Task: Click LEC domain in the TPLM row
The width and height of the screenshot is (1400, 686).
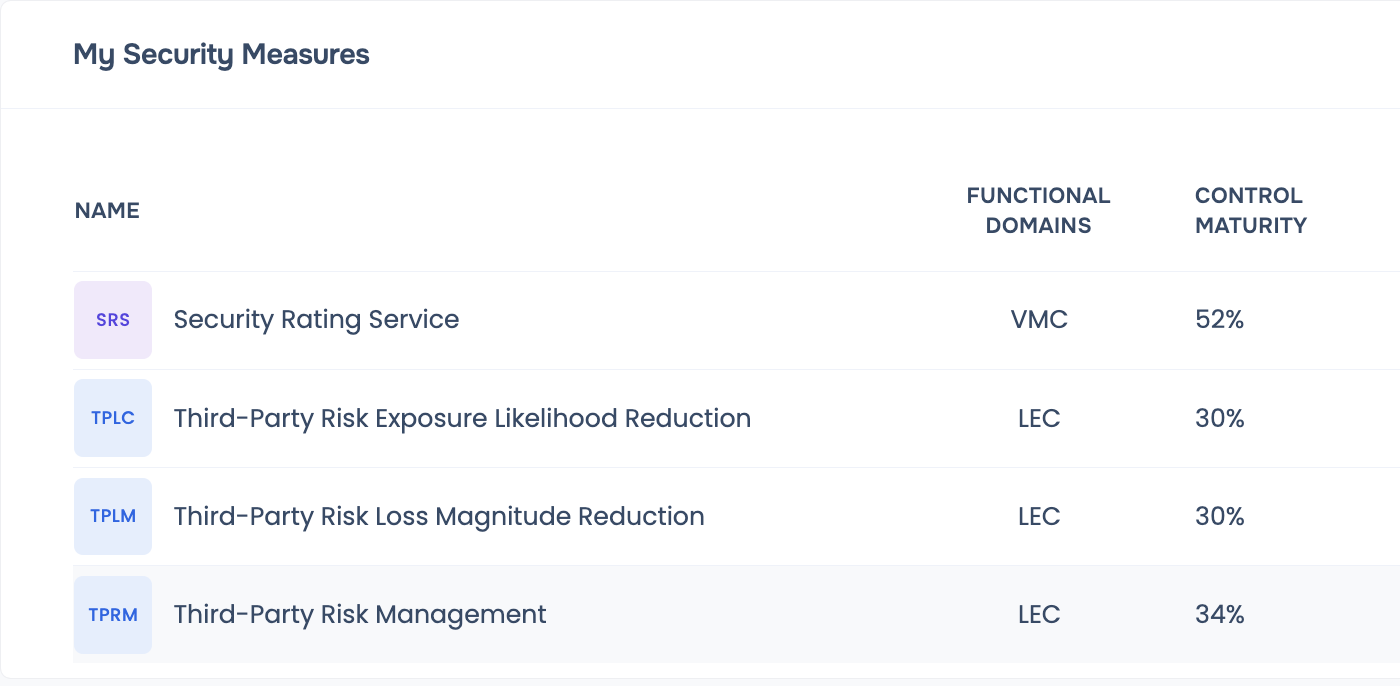Action: point(1039,516)
